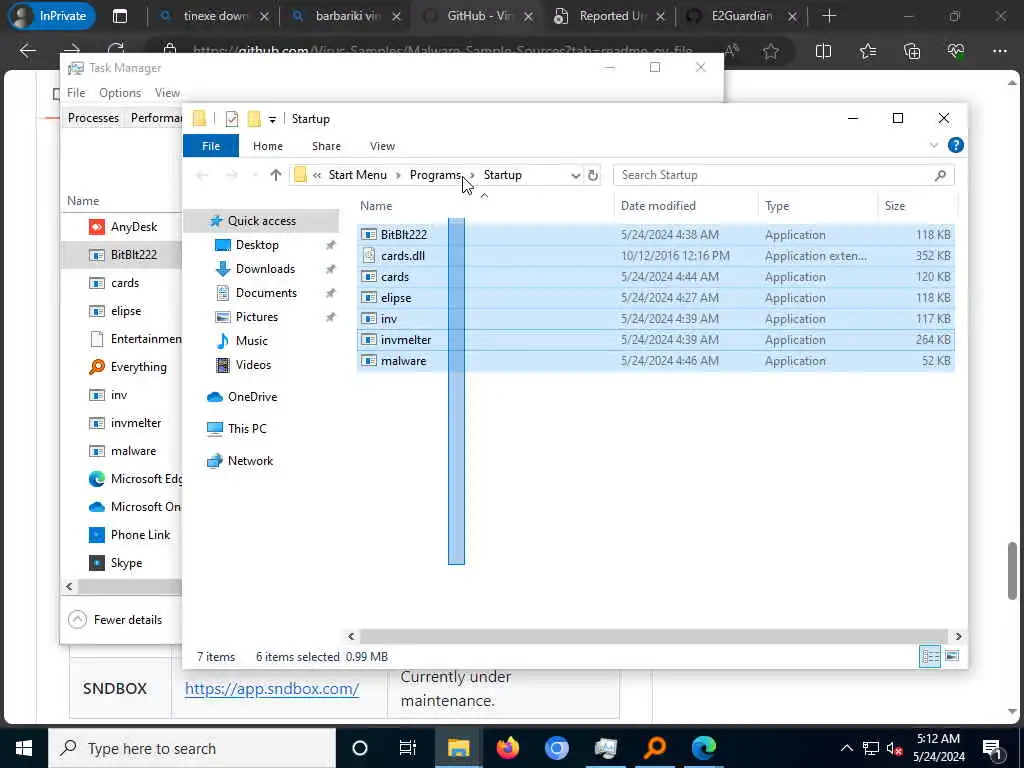1024x768 pixels.
Task: Go up one folder with the up arrow
Action: click(x=276, y=175)
